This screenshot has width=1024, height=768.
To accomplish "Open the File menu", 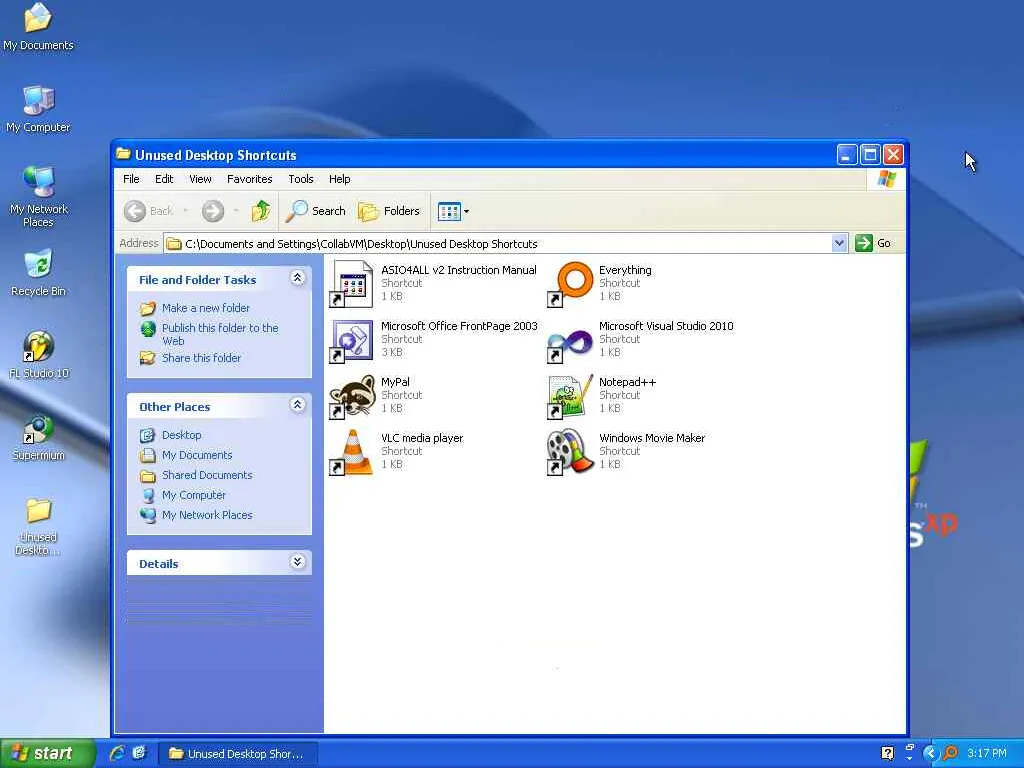I will point(131,179).
